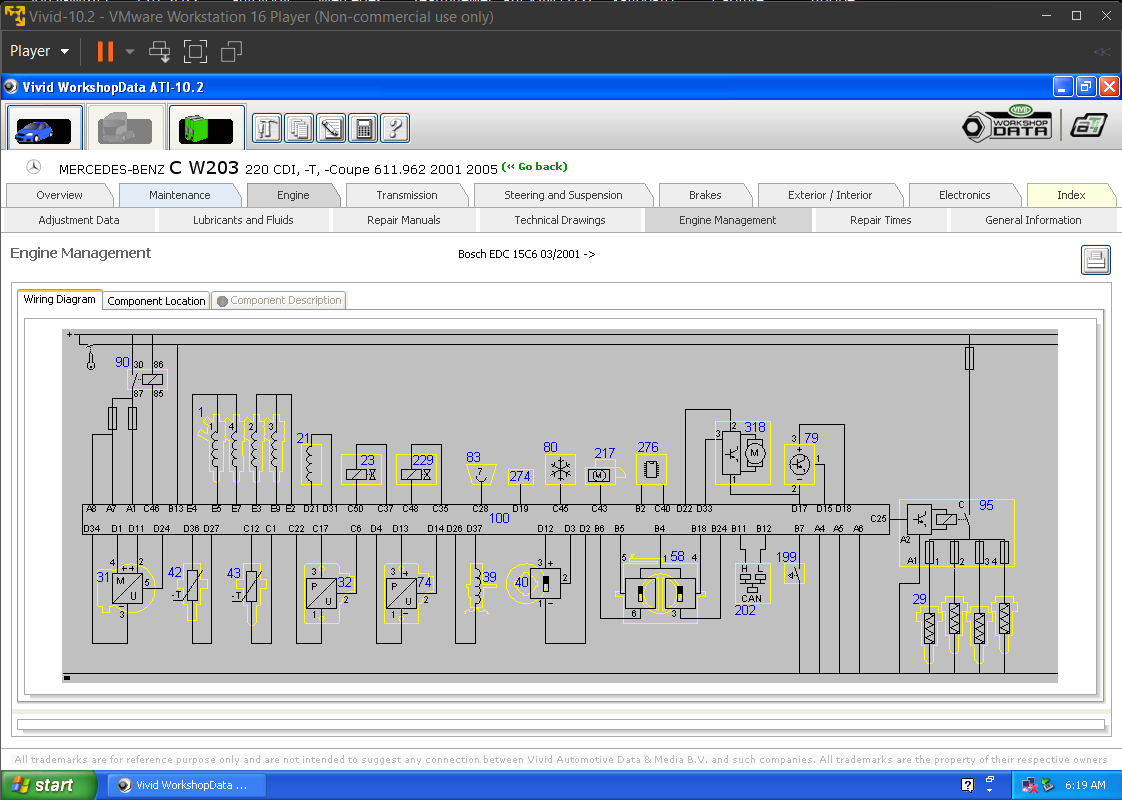Click the Vivid Workshop Data logo
This screenshot has width=1122, height=800.
pos(1008,124)
